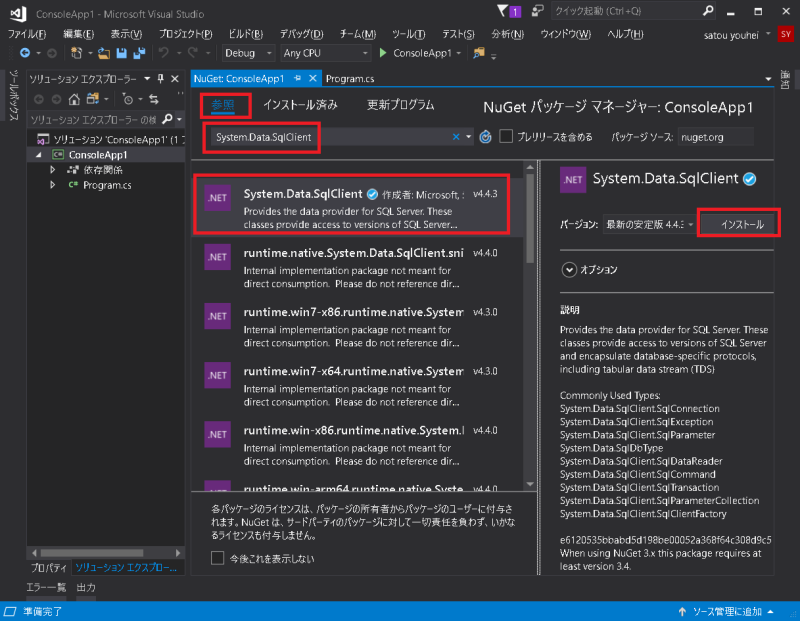The image size is (800, 621).
Task: Click the quick launch search magnifier
Action: (x=708, y=11)
